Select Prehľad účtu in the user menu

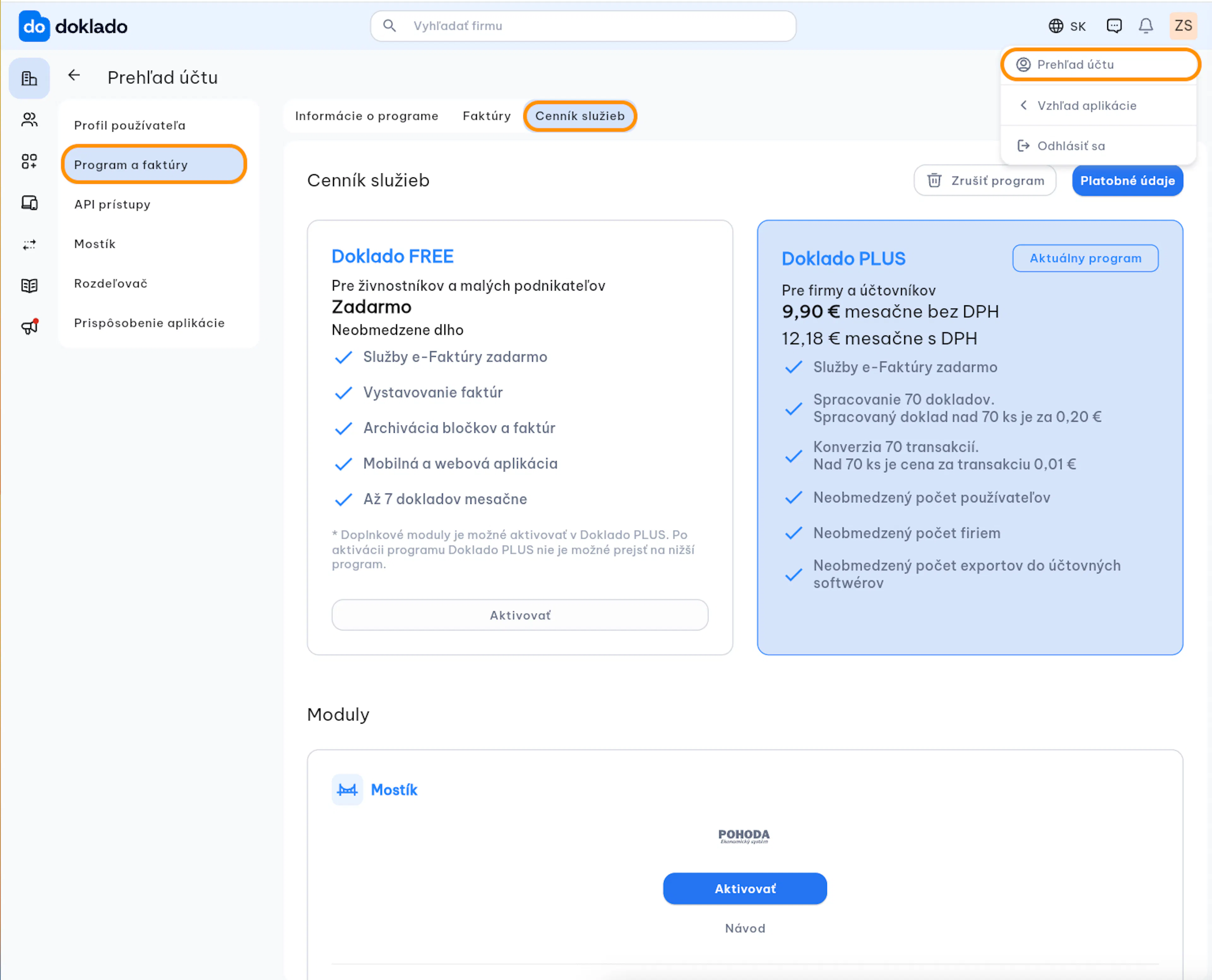click(x=1100, y=64)
